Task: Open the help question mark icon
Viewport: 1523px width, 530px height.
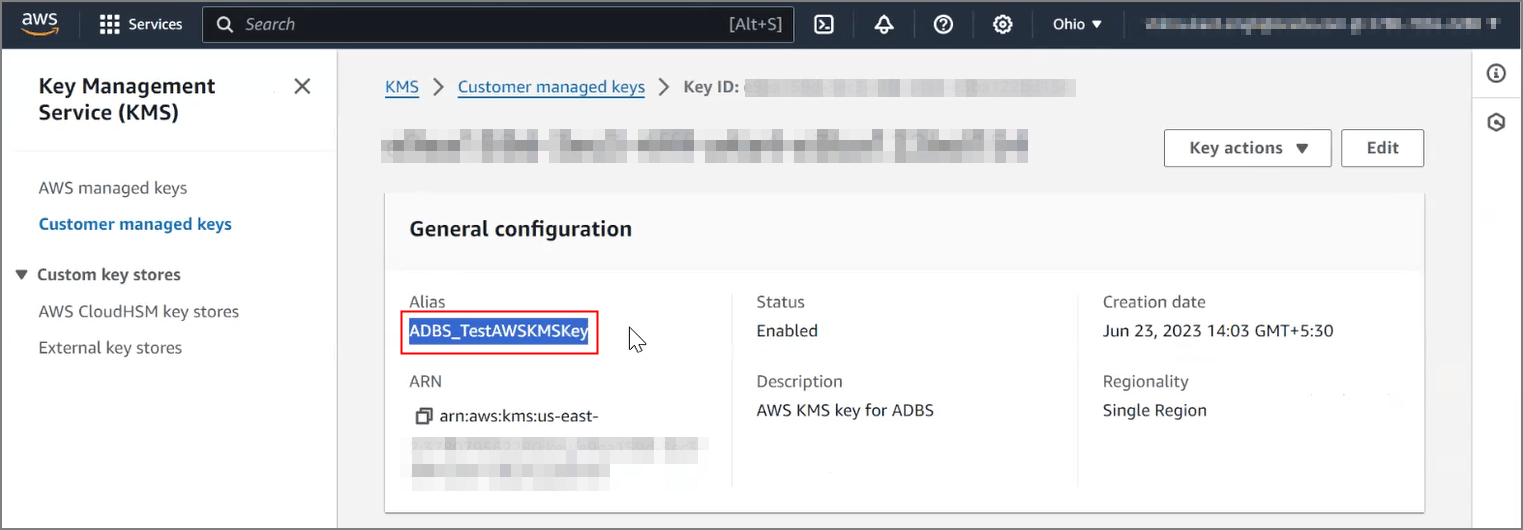Action: tap(943, 24)
